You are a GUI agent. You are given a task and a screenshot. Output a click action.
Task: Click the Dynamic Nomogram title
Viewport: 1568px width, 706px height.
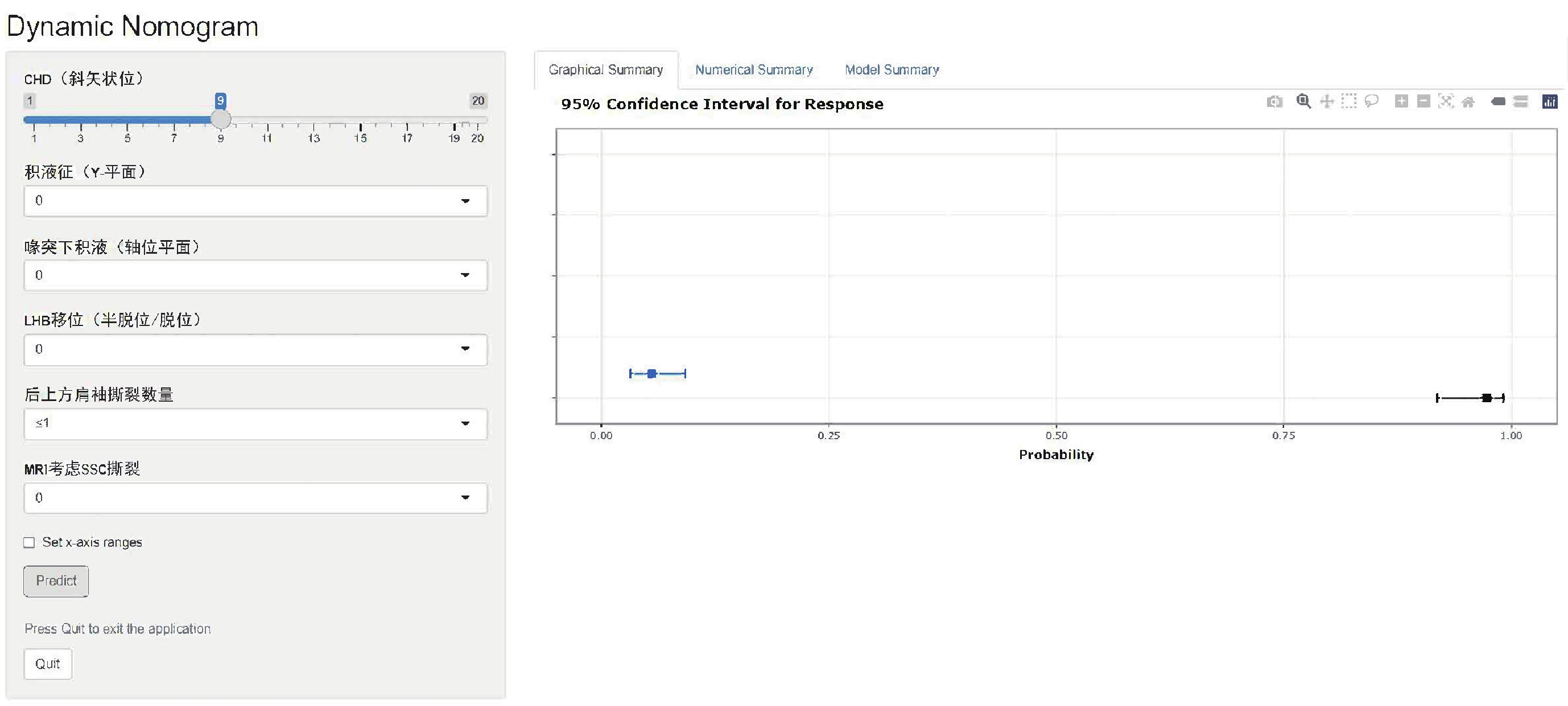click(132, 27)
